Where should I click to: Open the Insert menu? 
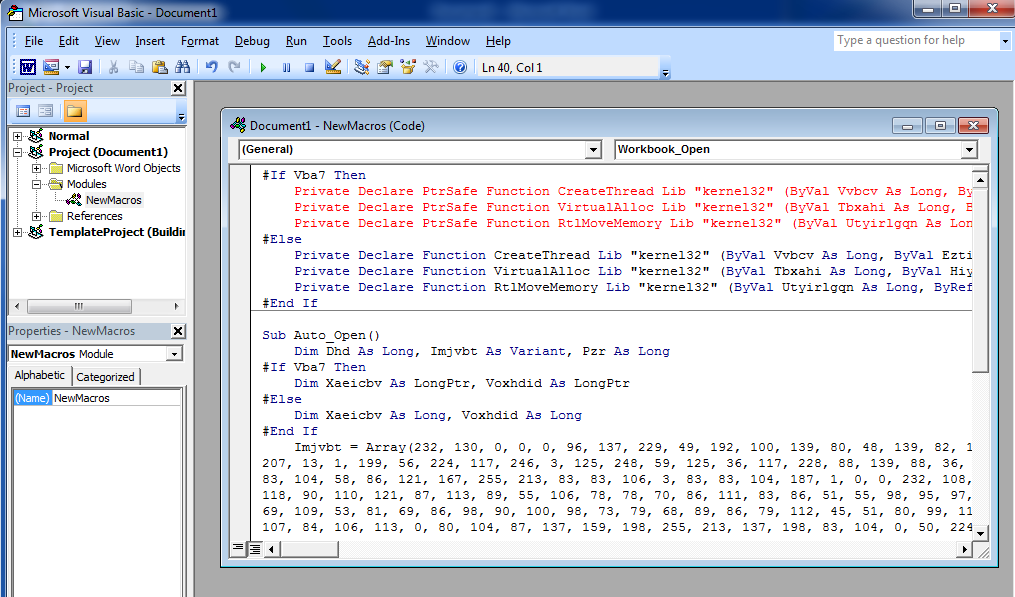click(x=150, y=41)
